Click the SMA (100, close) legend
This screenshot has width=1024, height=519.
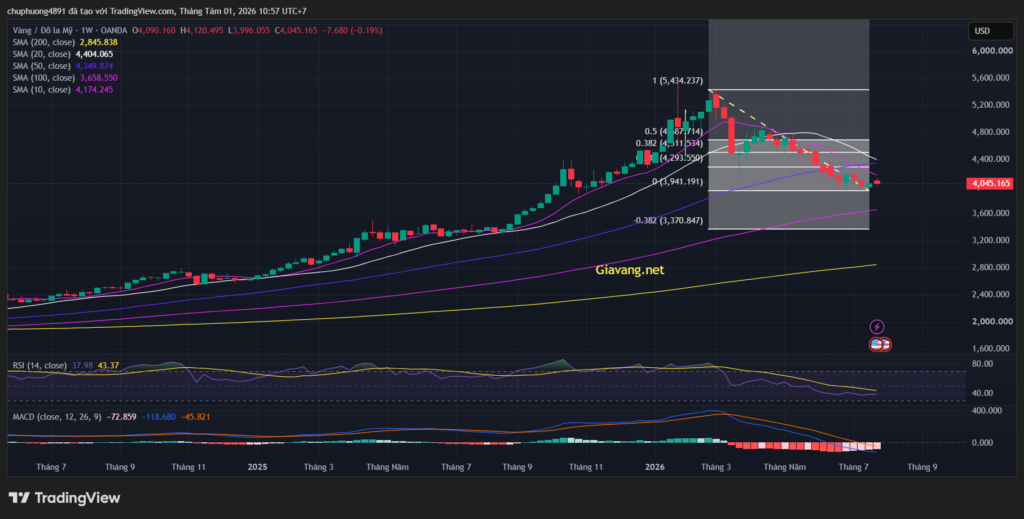pyautogui.click(x=44, y=78)
